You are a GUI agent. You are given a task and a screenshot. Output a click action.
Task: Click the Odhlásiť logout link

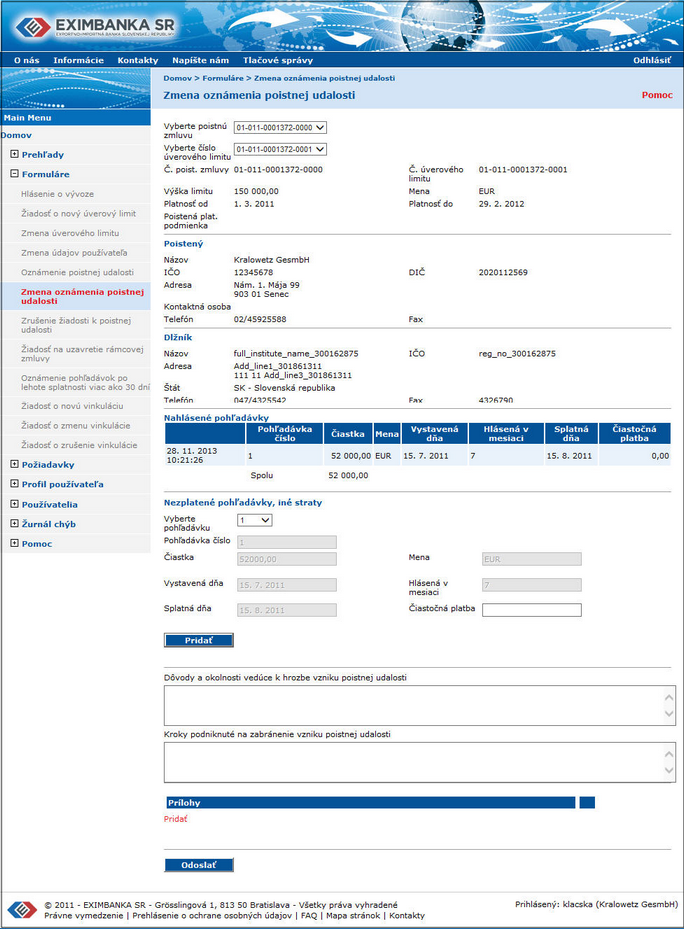click(x=652, y=60)
